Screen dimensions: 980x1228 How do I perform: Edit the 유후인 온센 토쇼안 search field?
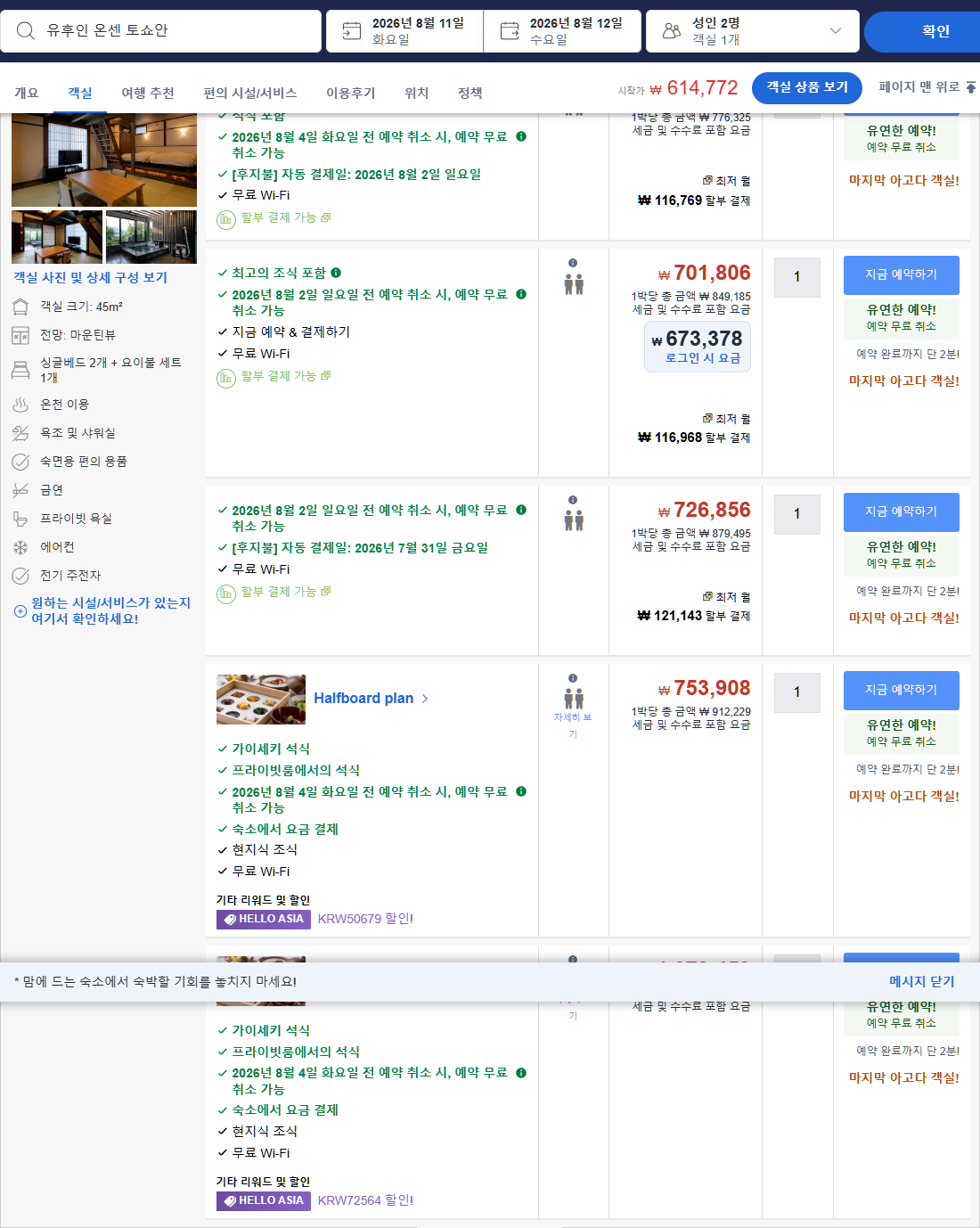coord(160,31)
